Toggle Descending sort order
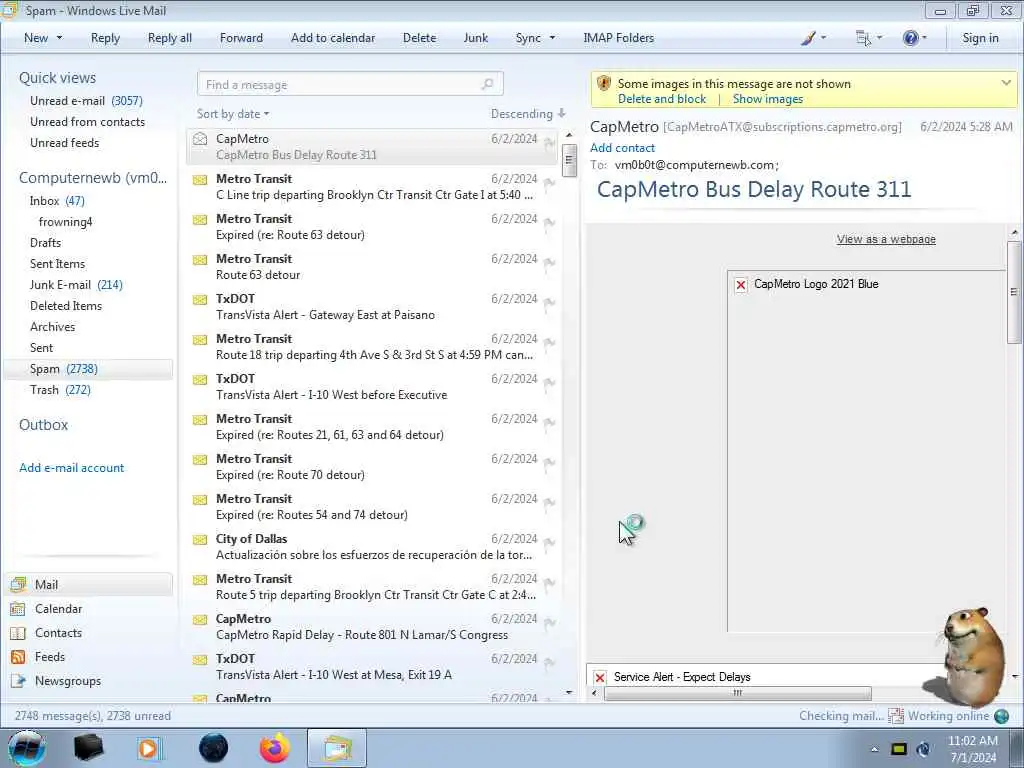This screenshot has width=1024, height=768. click(x=528, y=114)
